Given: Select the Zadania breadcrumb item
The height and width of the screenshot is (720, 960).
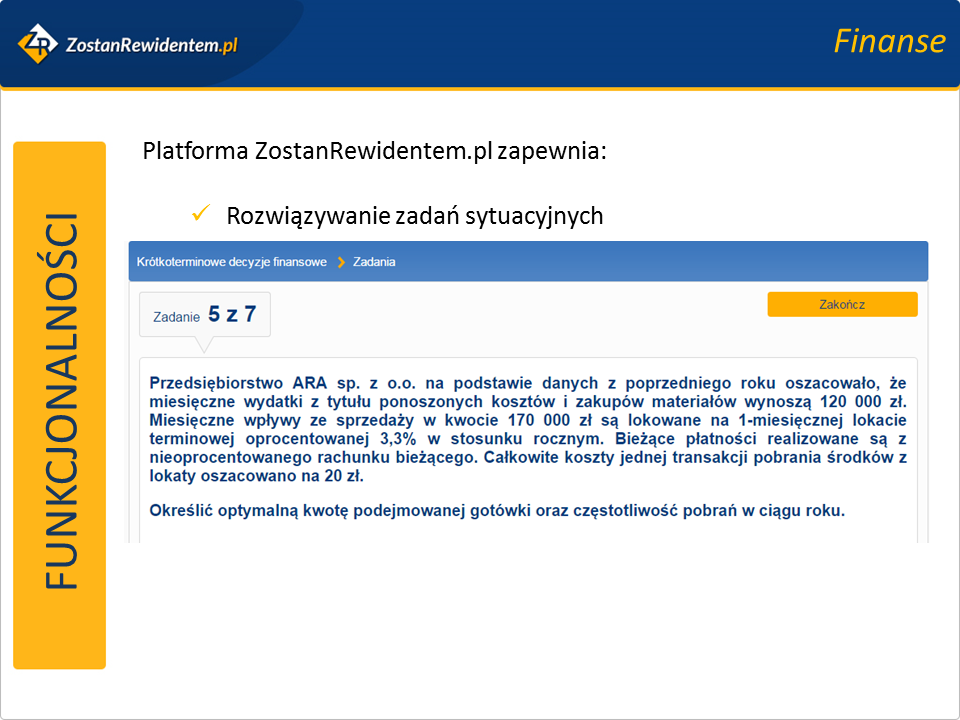Looking at the screenshot, I should 374,262.
